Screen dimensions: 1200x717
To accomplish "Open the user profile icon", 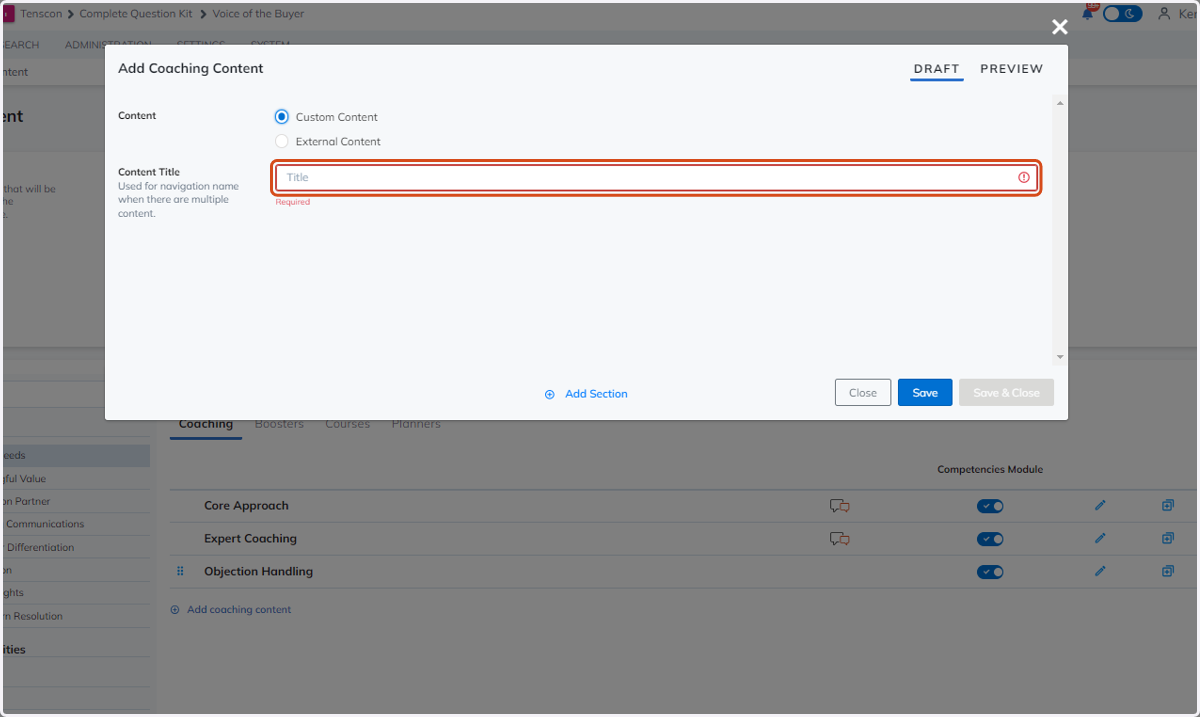I will tap(1164, 14).
